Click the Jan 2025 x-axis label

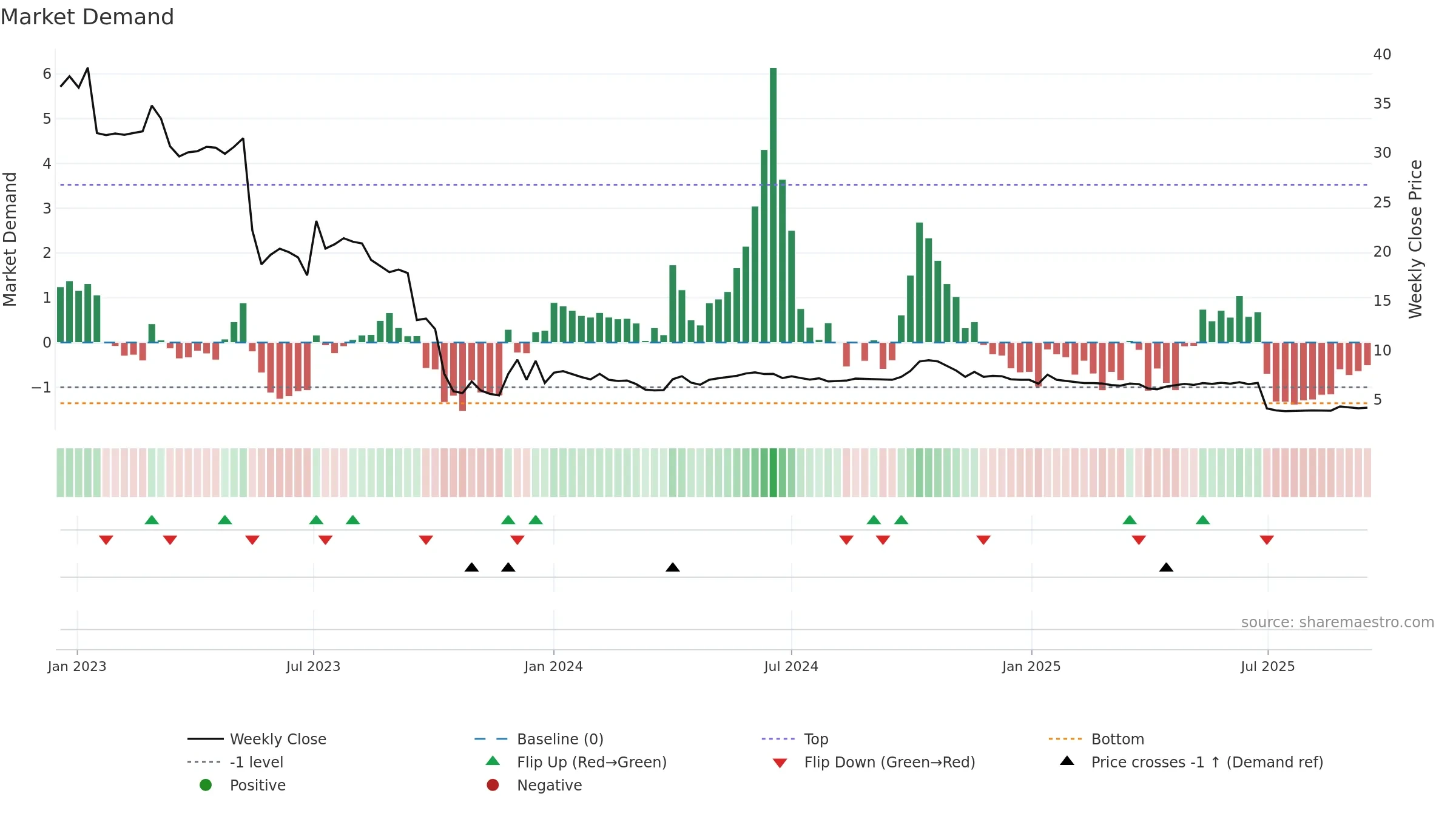pos(1031,666)
